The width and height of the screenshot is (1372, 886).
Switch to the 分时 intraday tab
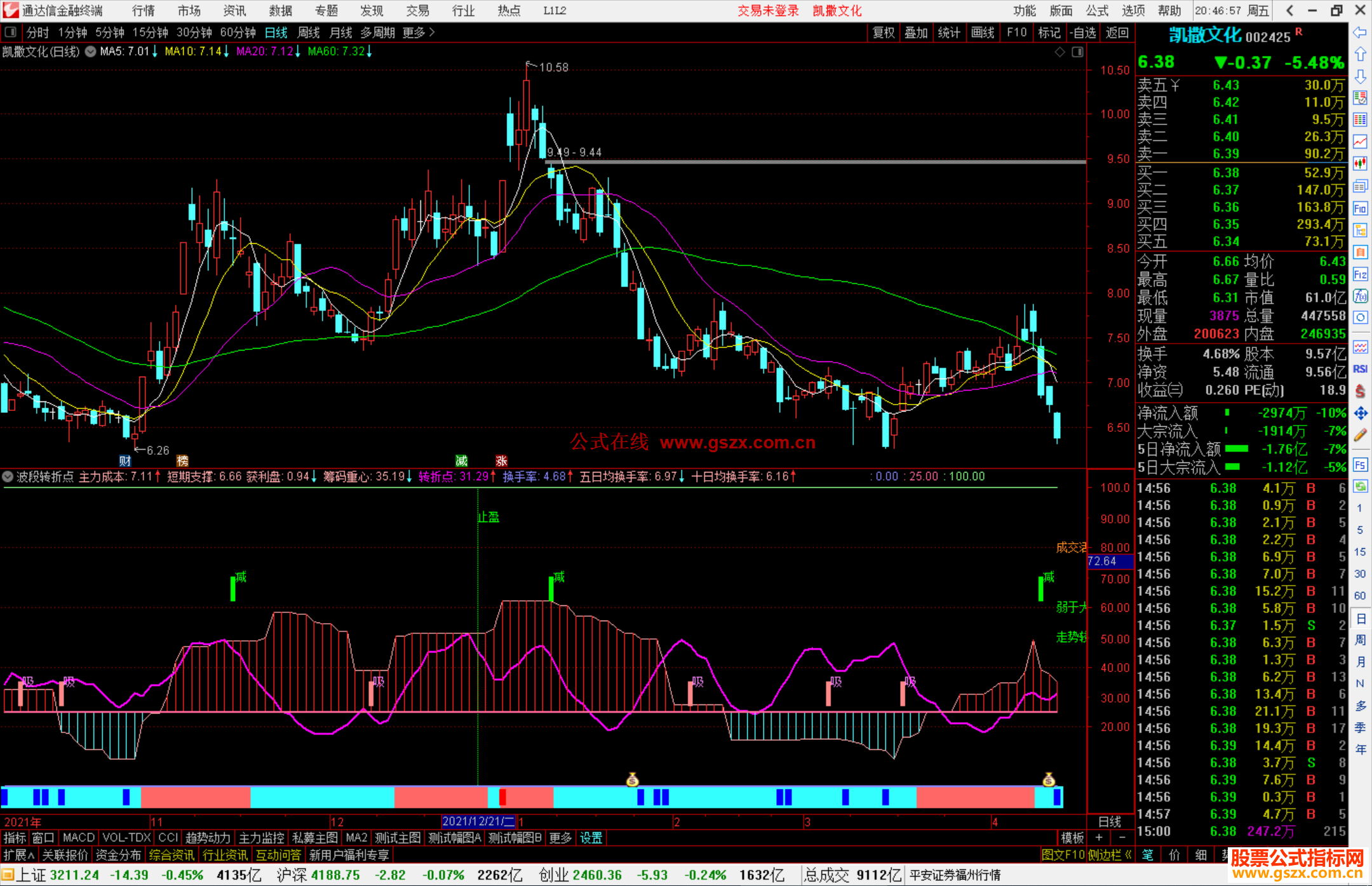(x=38, y=32)
